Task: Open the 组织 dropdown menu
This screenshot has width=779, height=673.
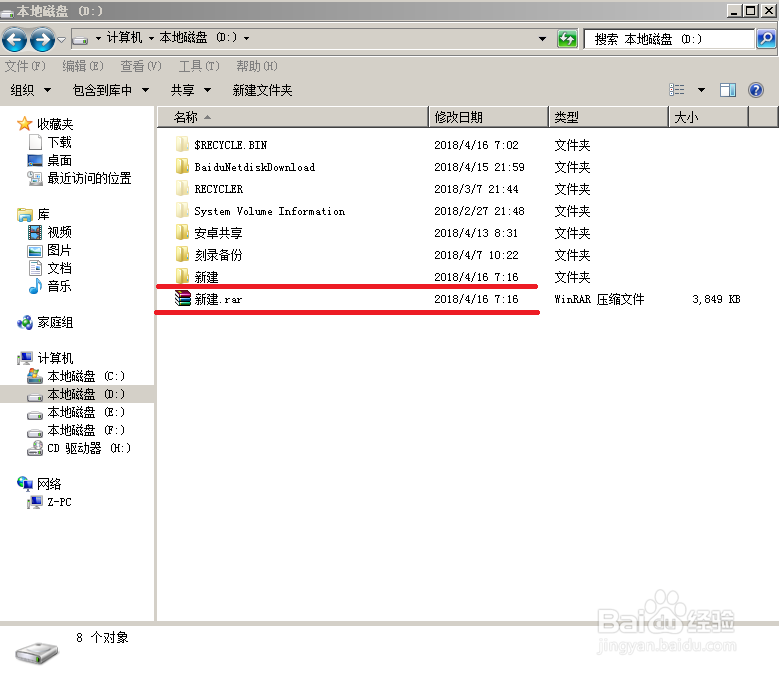Action: 30,90
